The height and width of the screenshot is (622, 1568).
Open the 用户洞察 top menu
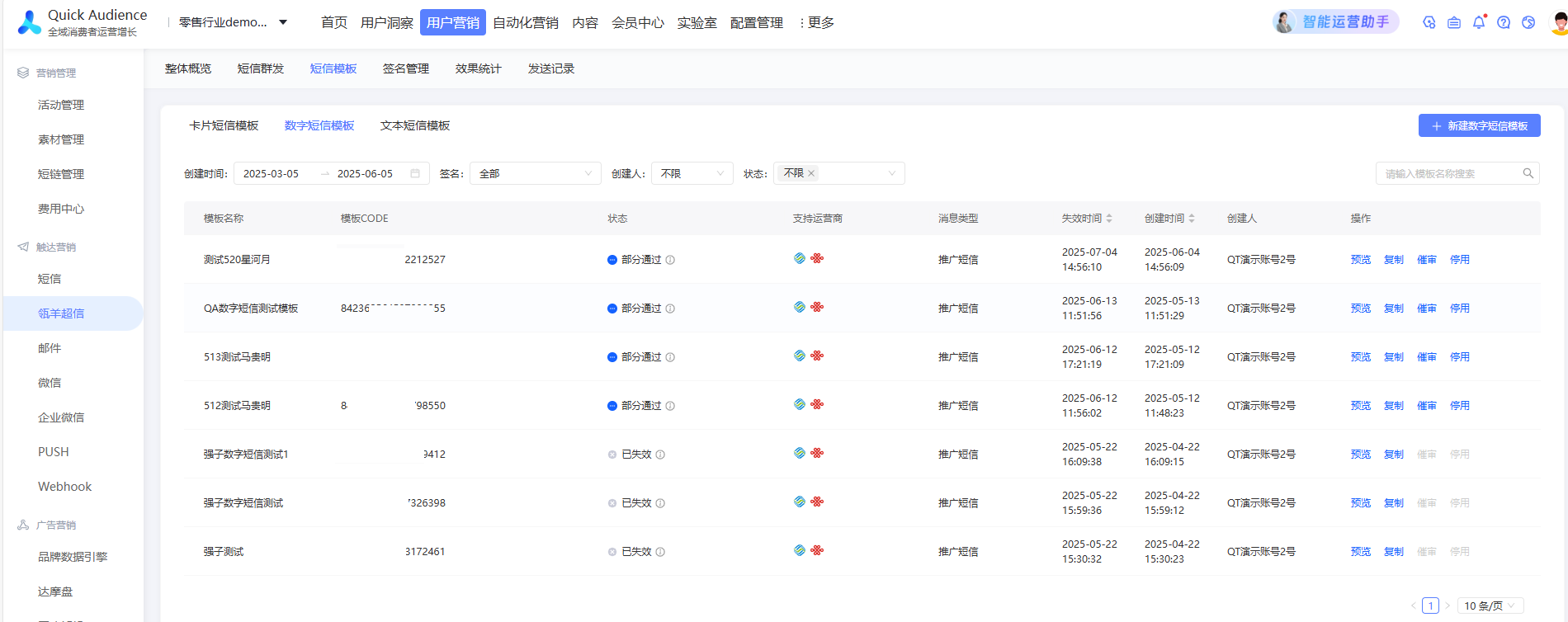(387, 22)
